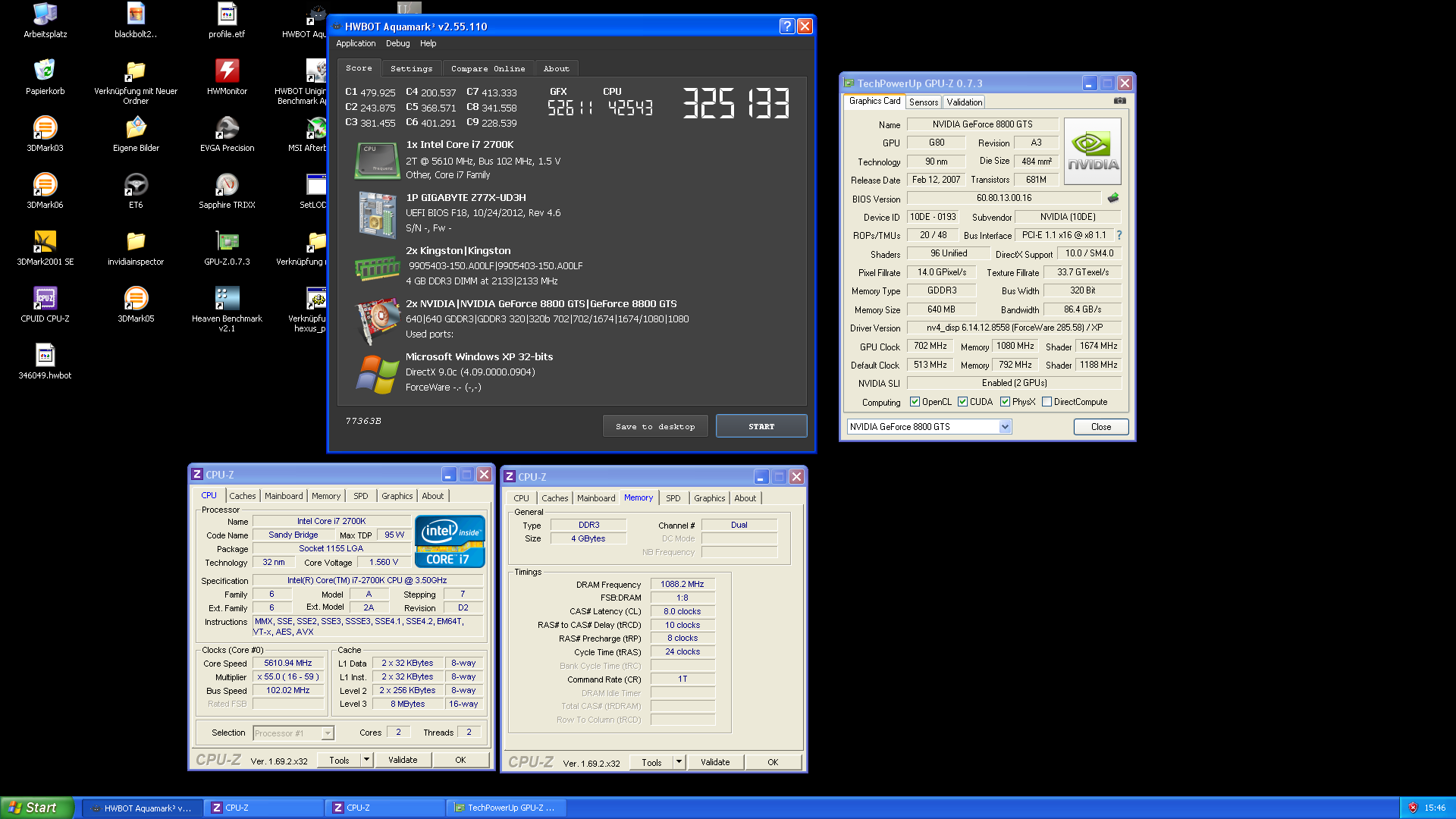Switch to the Sensors tab in GPU-Z
Viewport: 1456px width, 819px height.
924,102
